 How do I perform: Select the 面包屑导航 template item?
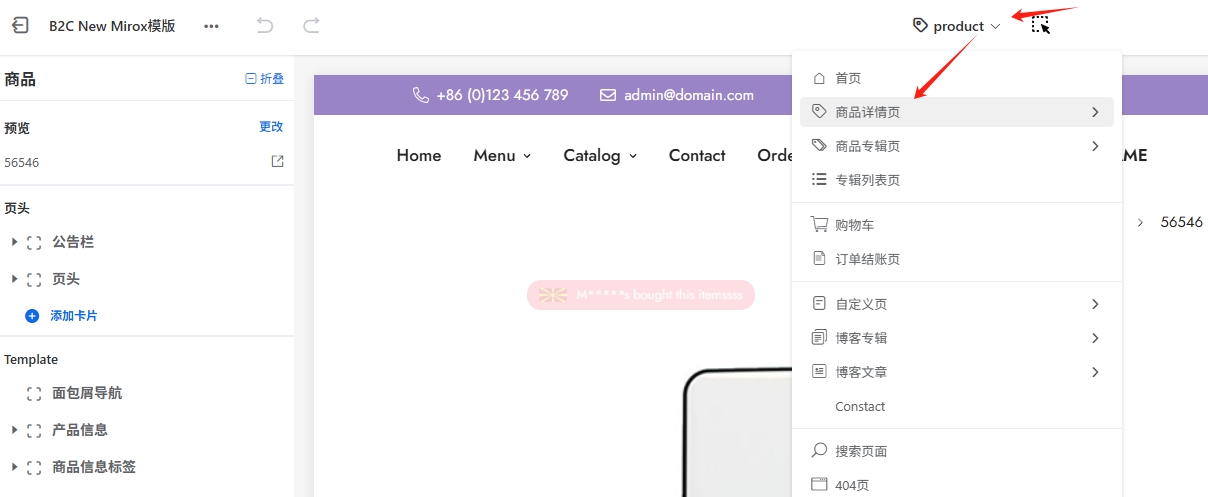87,393
